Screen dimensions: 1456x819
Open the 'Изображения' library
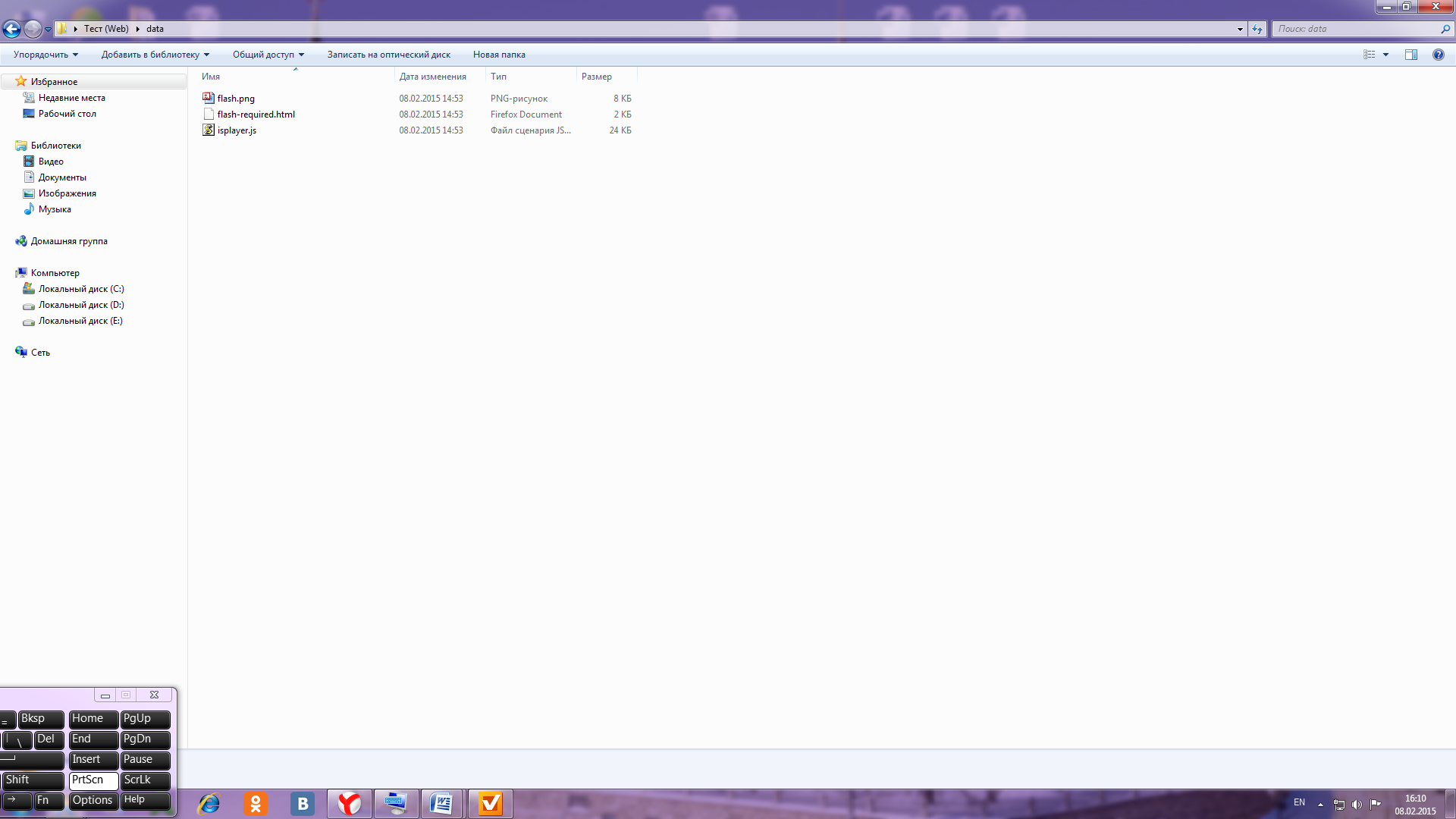pos(67,193)
